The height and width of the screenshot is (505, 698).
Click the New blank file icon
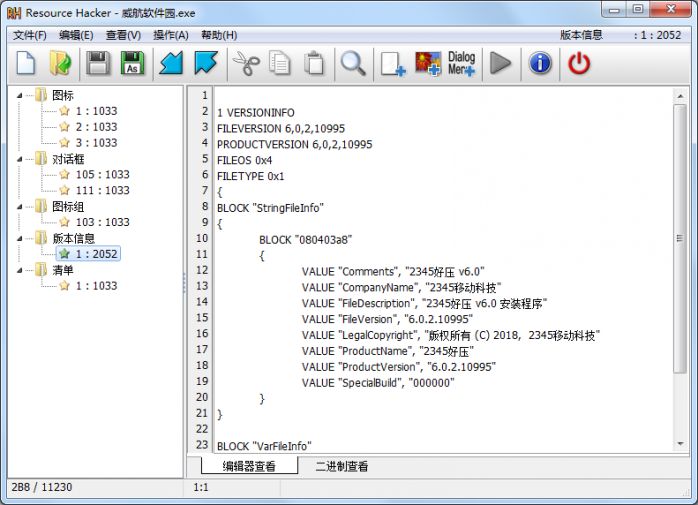click(26, 63)
